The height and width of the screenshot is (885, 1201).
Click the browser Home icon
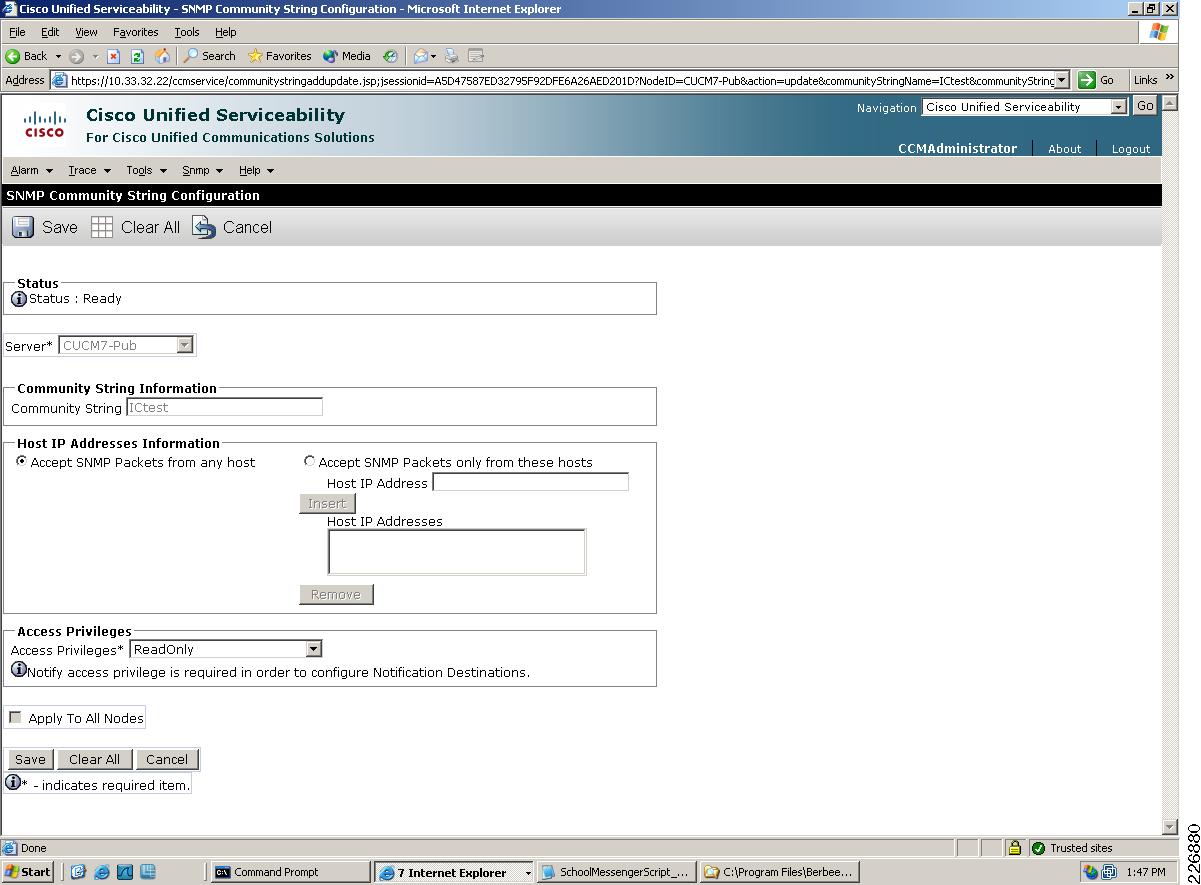[x=162, y=56]
